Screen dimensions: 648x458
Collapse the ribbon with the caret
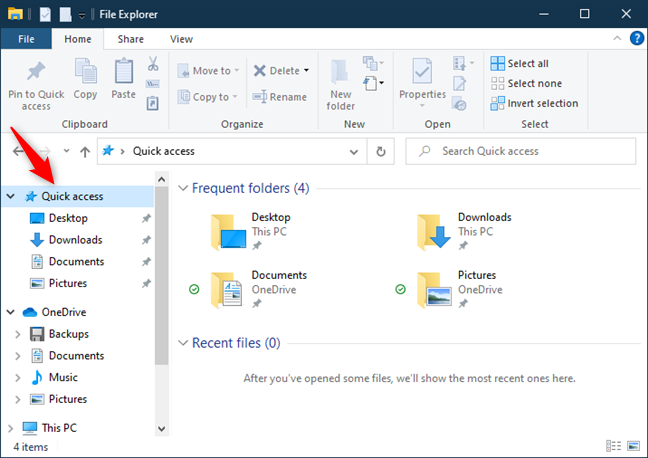click(x=617, y=38)
